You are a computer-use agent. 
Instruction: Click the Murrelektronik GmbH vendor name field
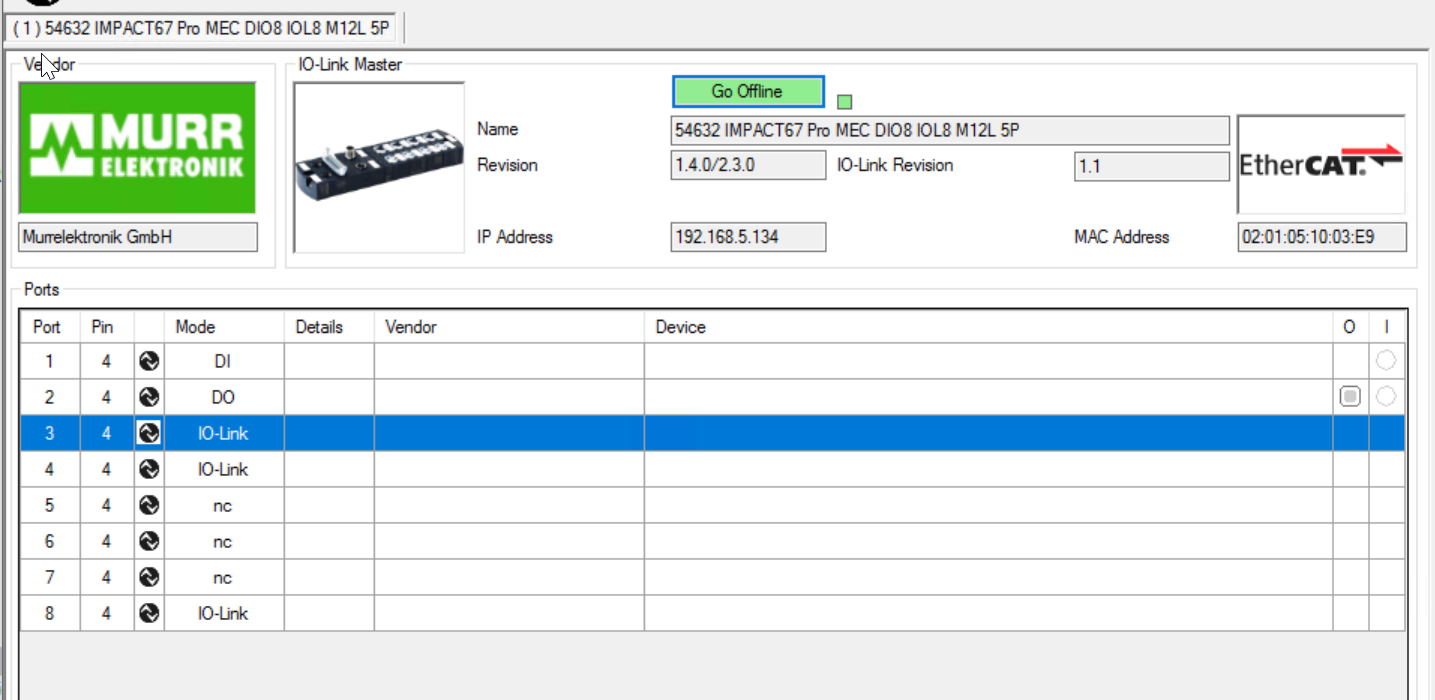pyautogui.click(x=138, y=237)
